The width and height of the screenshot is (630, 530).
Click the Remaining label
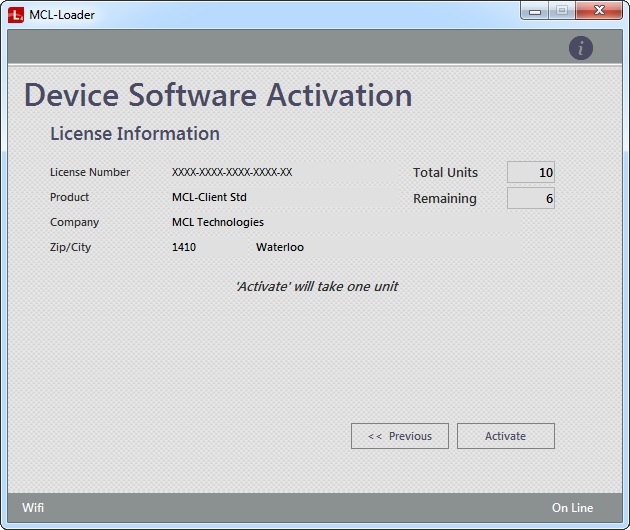click(445, 198)
